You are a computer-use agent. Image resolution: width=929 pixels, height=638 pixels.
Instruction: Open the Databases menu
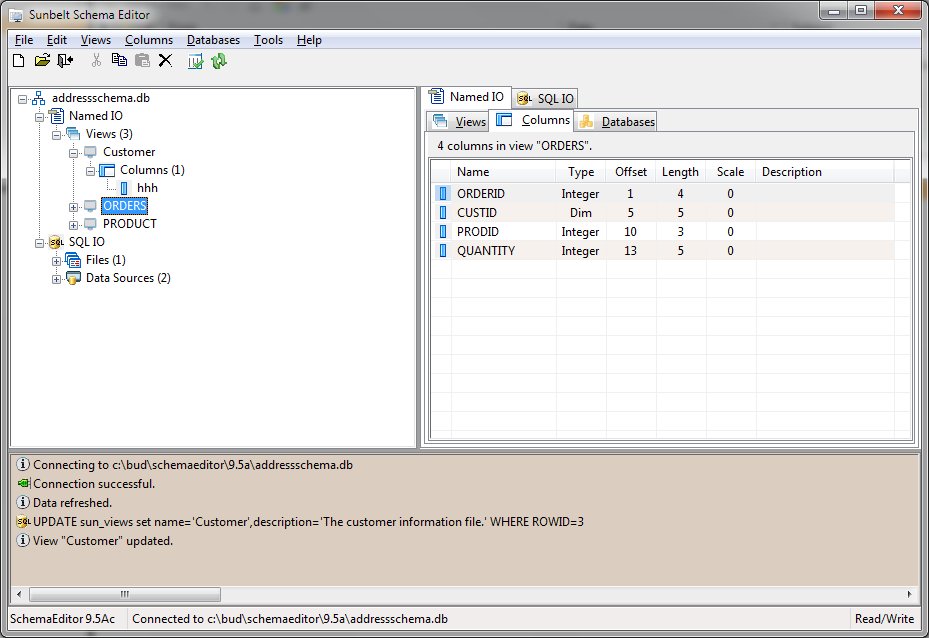point(213,40)
